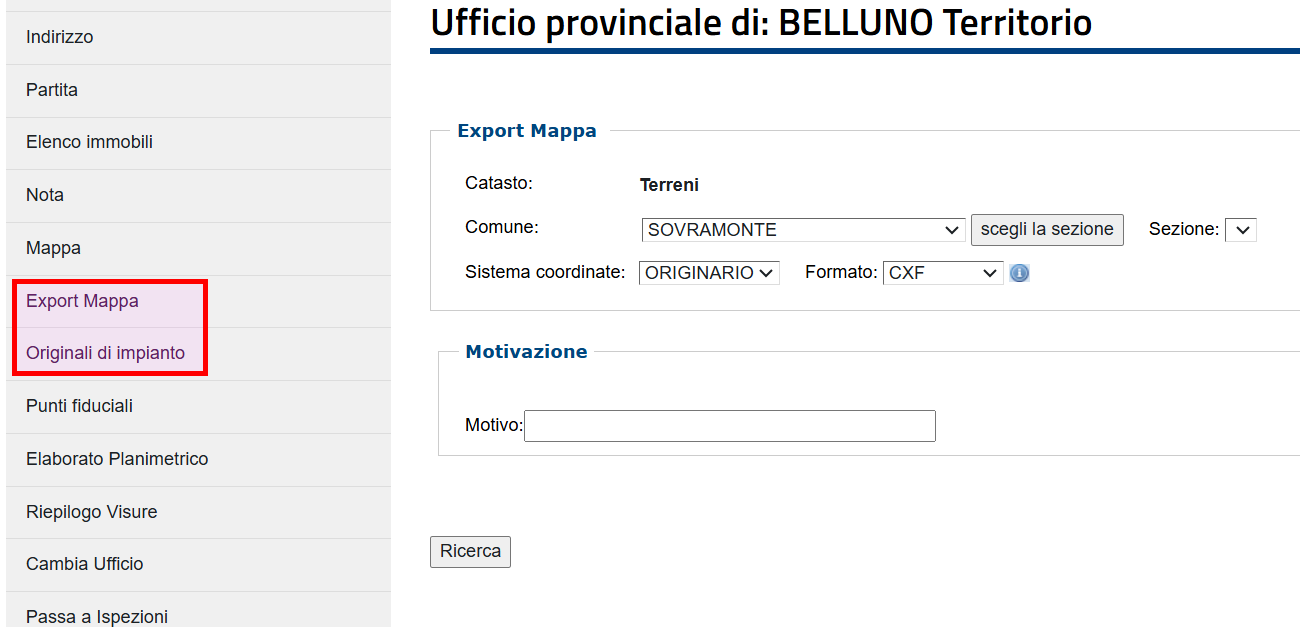Click into the Motivo text field
The width and height of the screenshot is (1300, 627).
tap(730, 426)
